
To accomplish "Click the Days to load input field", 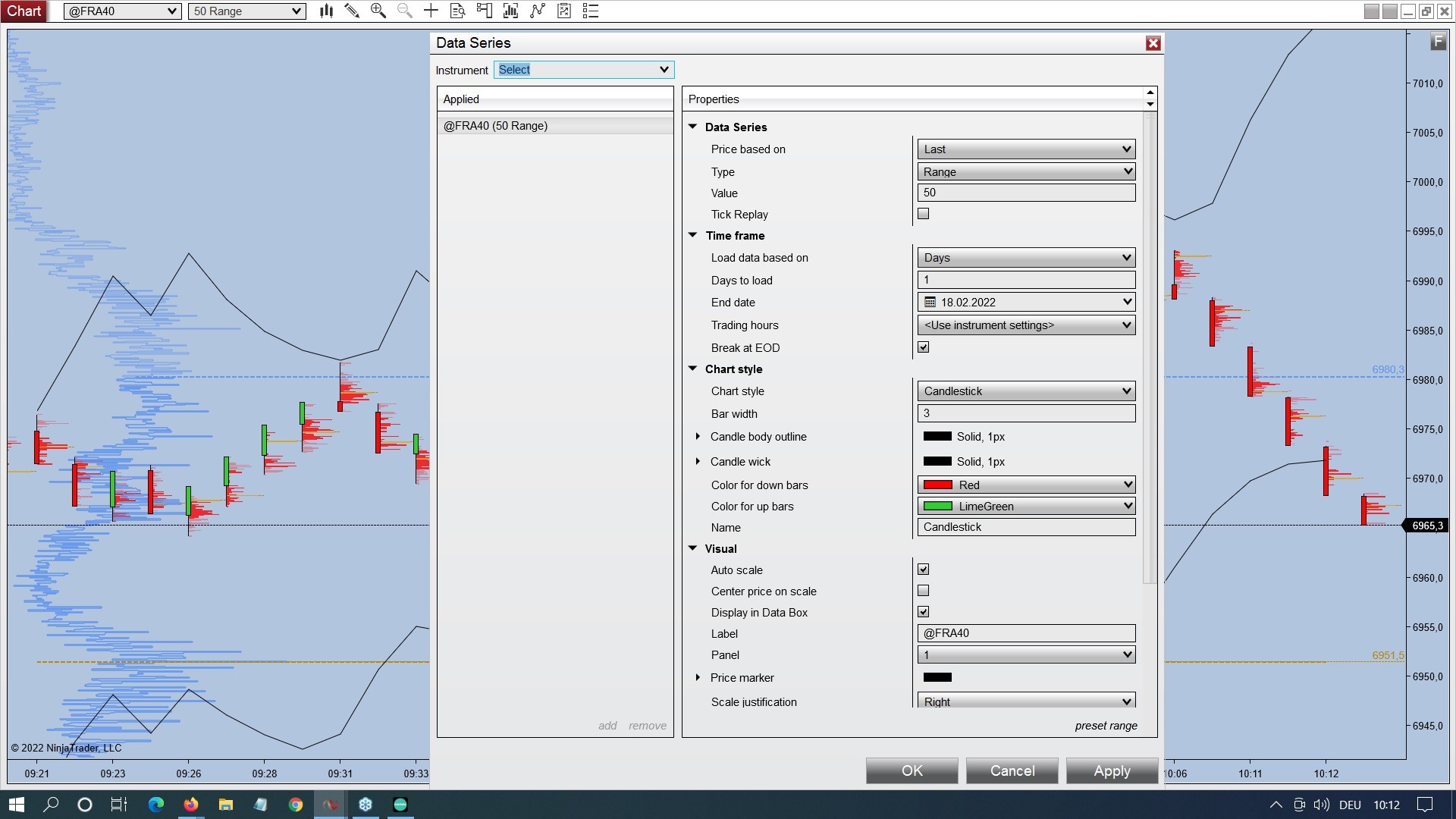I will tap(1026, 280).
